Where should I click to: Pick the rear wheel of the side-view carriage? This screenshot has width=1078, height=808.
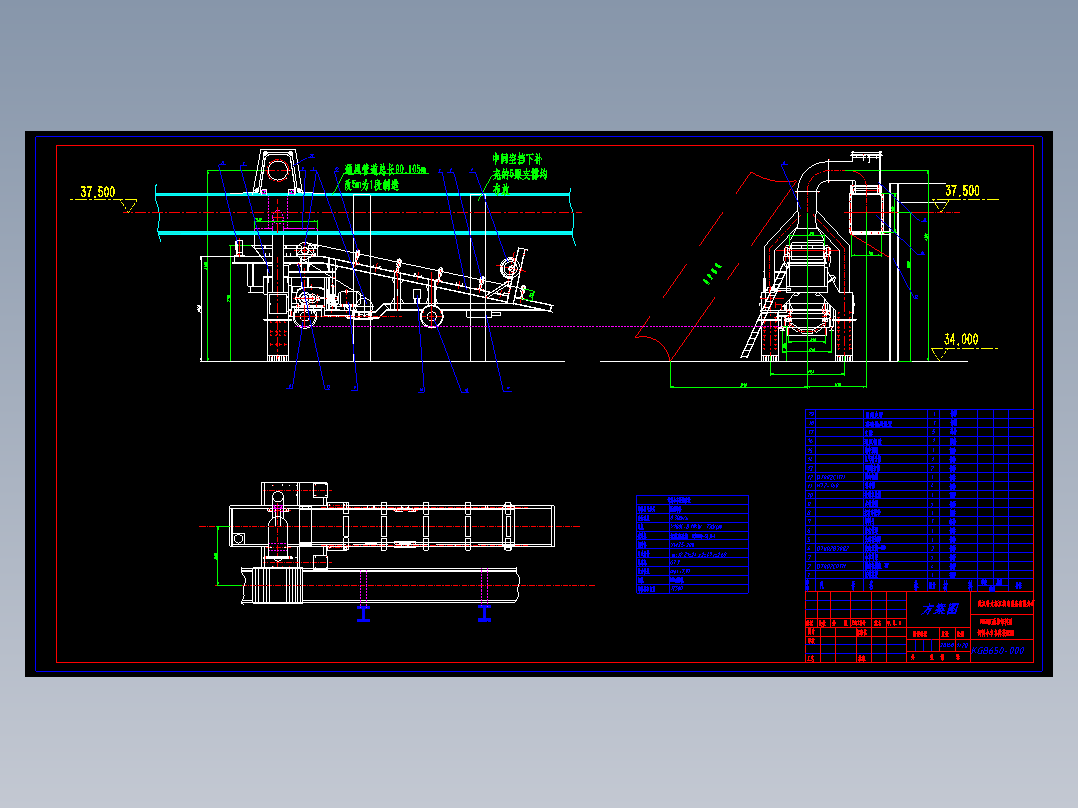[431, 316]
